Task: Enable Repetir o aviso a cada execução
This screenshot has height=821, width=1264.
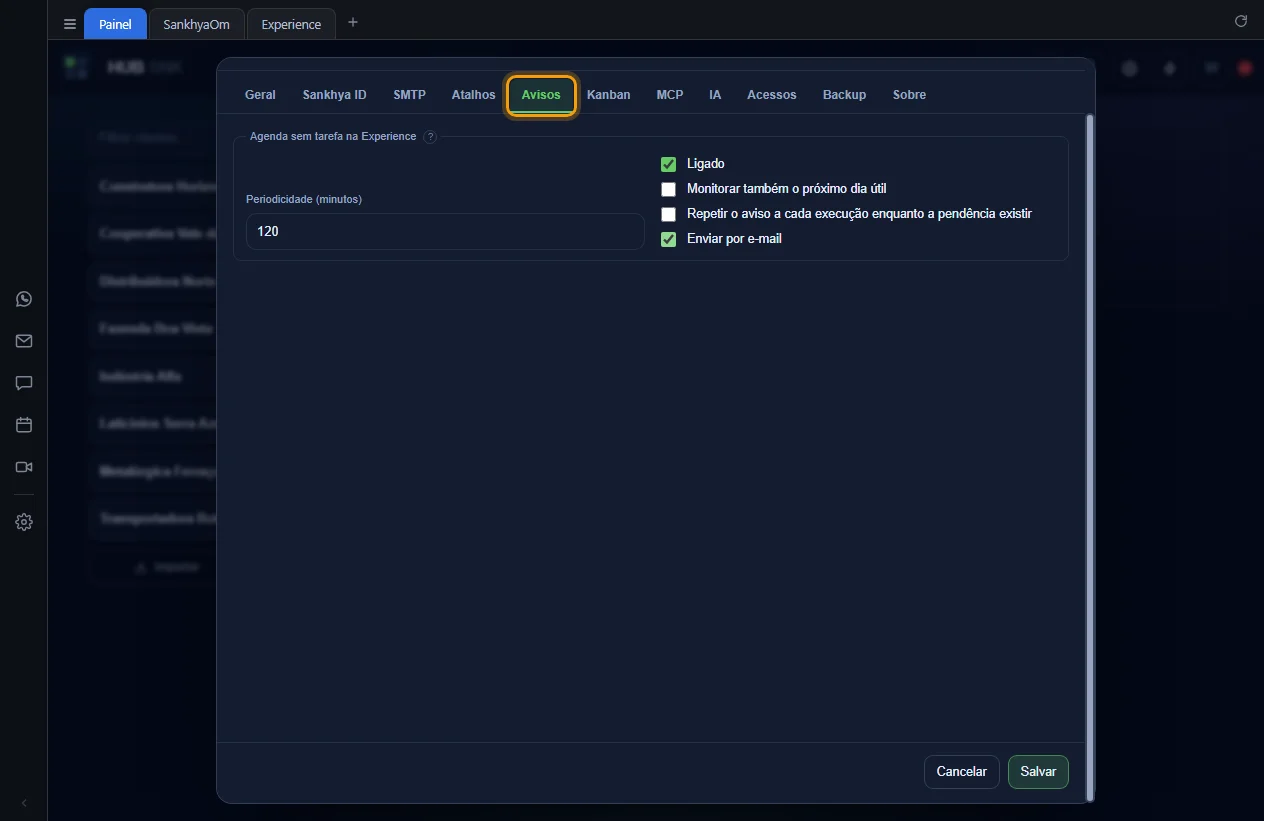Action: (x=668, y=214)
